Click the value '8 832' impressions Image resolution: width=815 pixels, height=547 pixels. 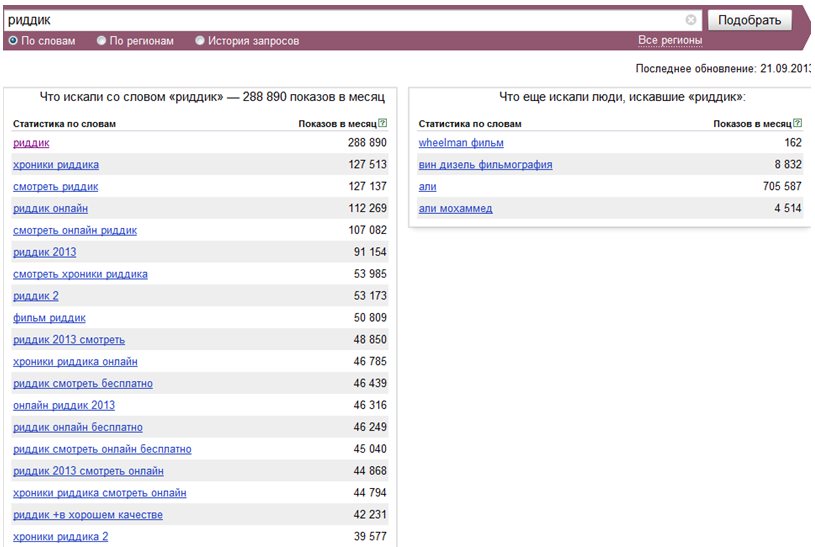coord(788,164)
